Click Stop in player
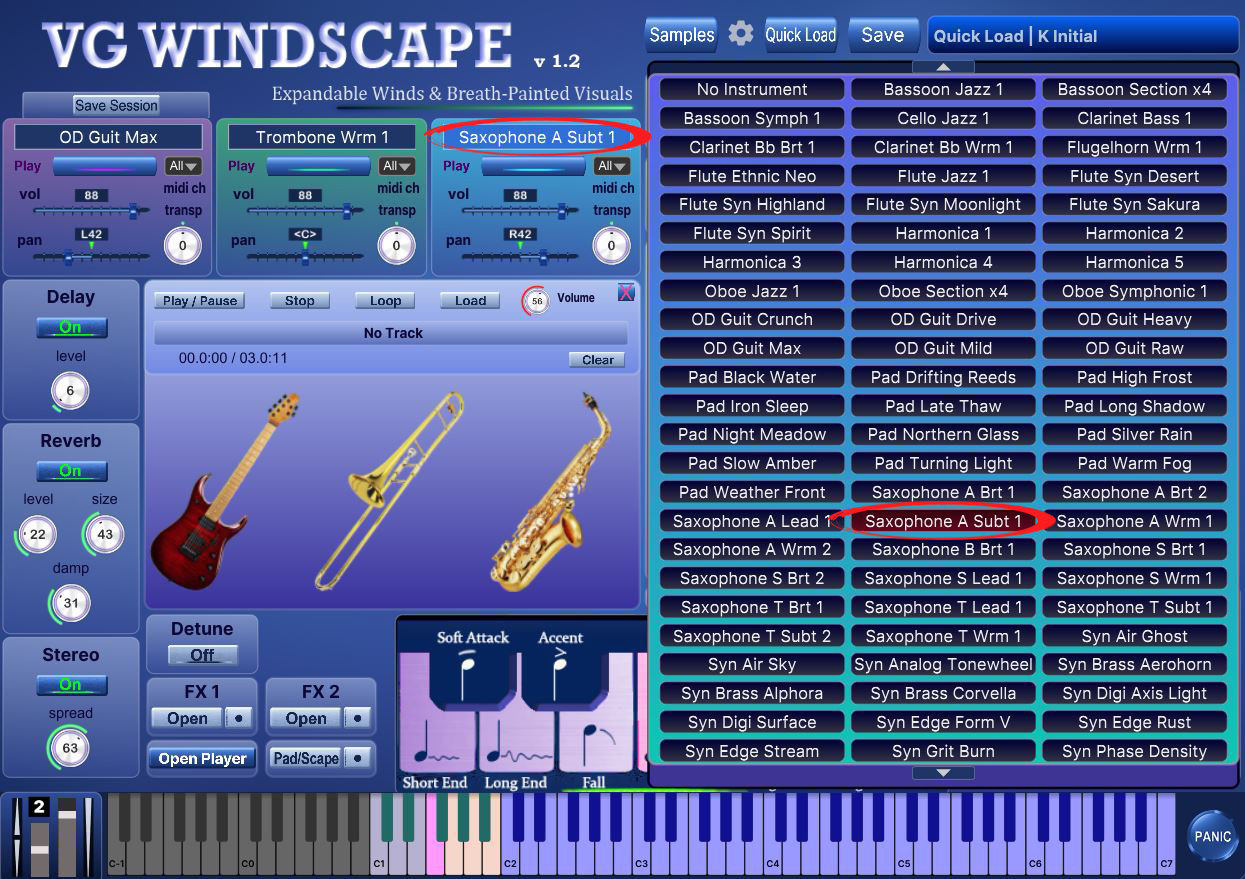This screenshot has width=1245, height=879. coord(299,300)
